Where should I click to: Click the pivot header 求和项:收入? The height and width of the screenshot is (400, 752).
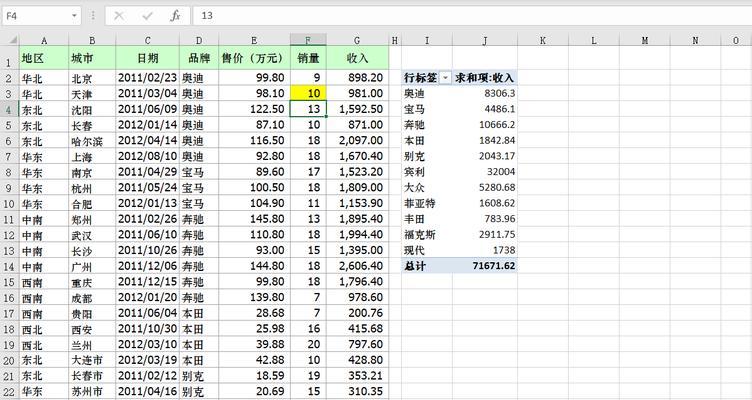484,78
